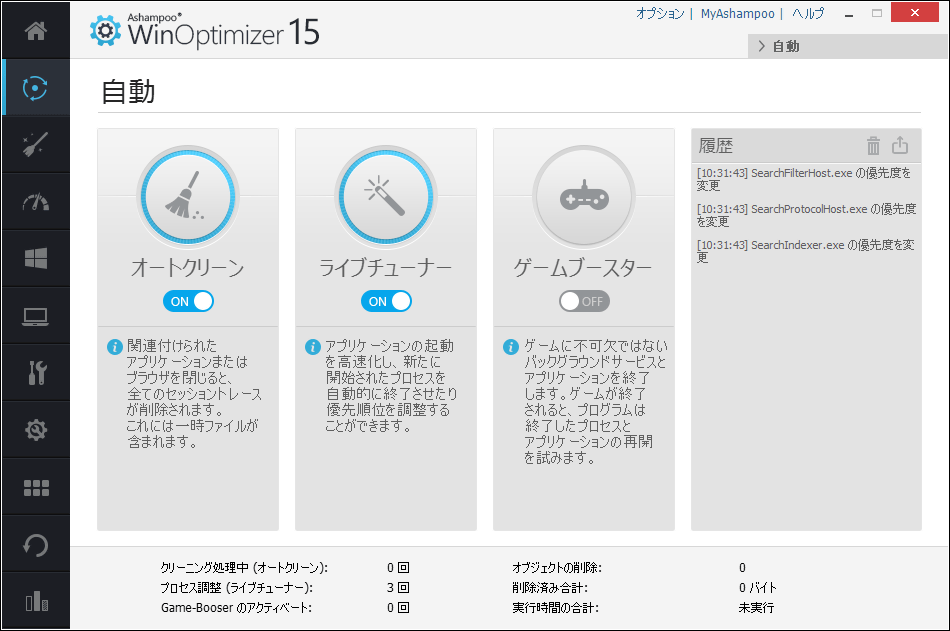Click the 実行時間の合計 label
This screenshot has width=950, height=631.
point(556,607)
